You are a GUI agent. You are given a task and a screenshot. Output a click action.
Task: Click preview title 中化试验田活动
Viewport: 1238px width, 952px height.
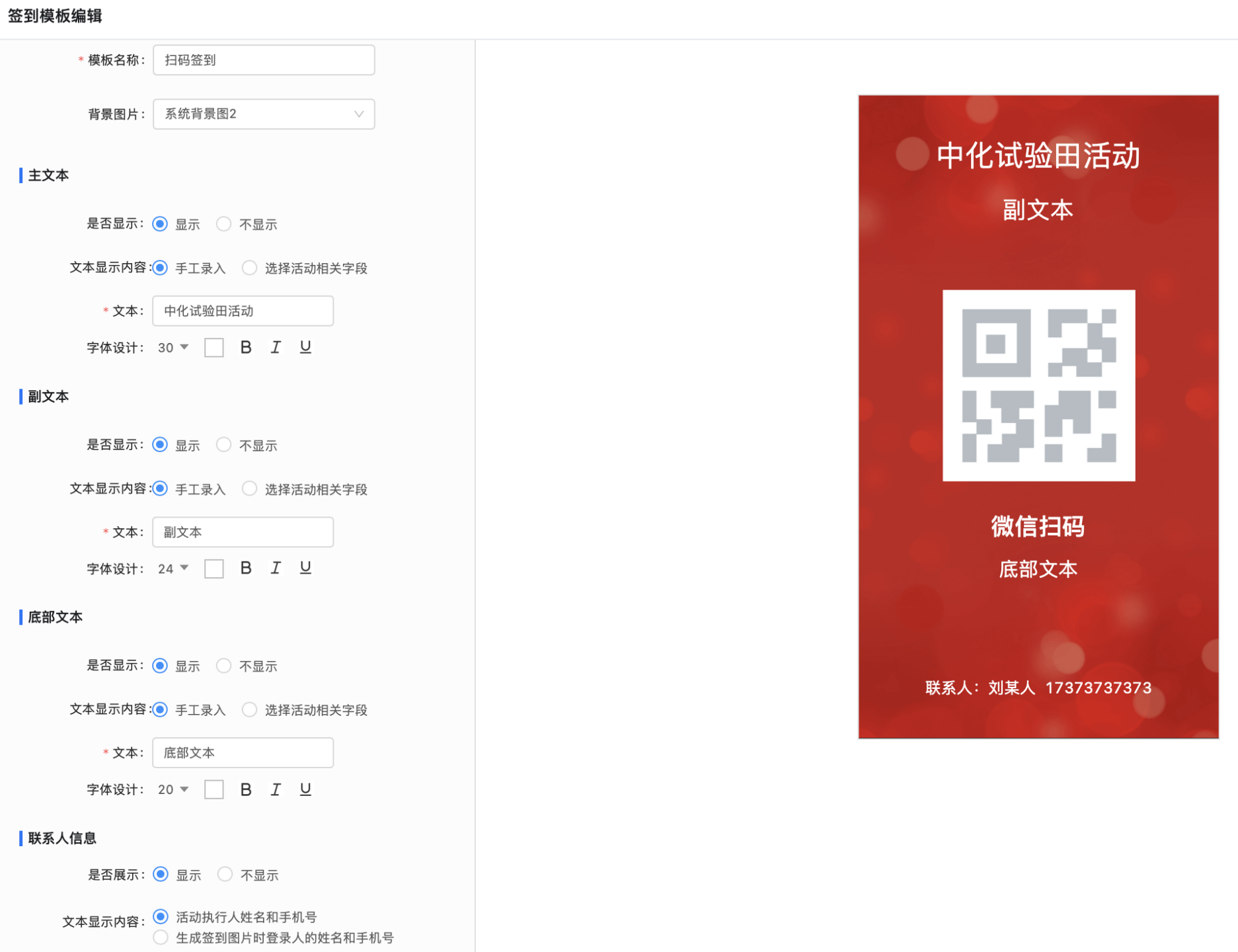point(1038,156)
